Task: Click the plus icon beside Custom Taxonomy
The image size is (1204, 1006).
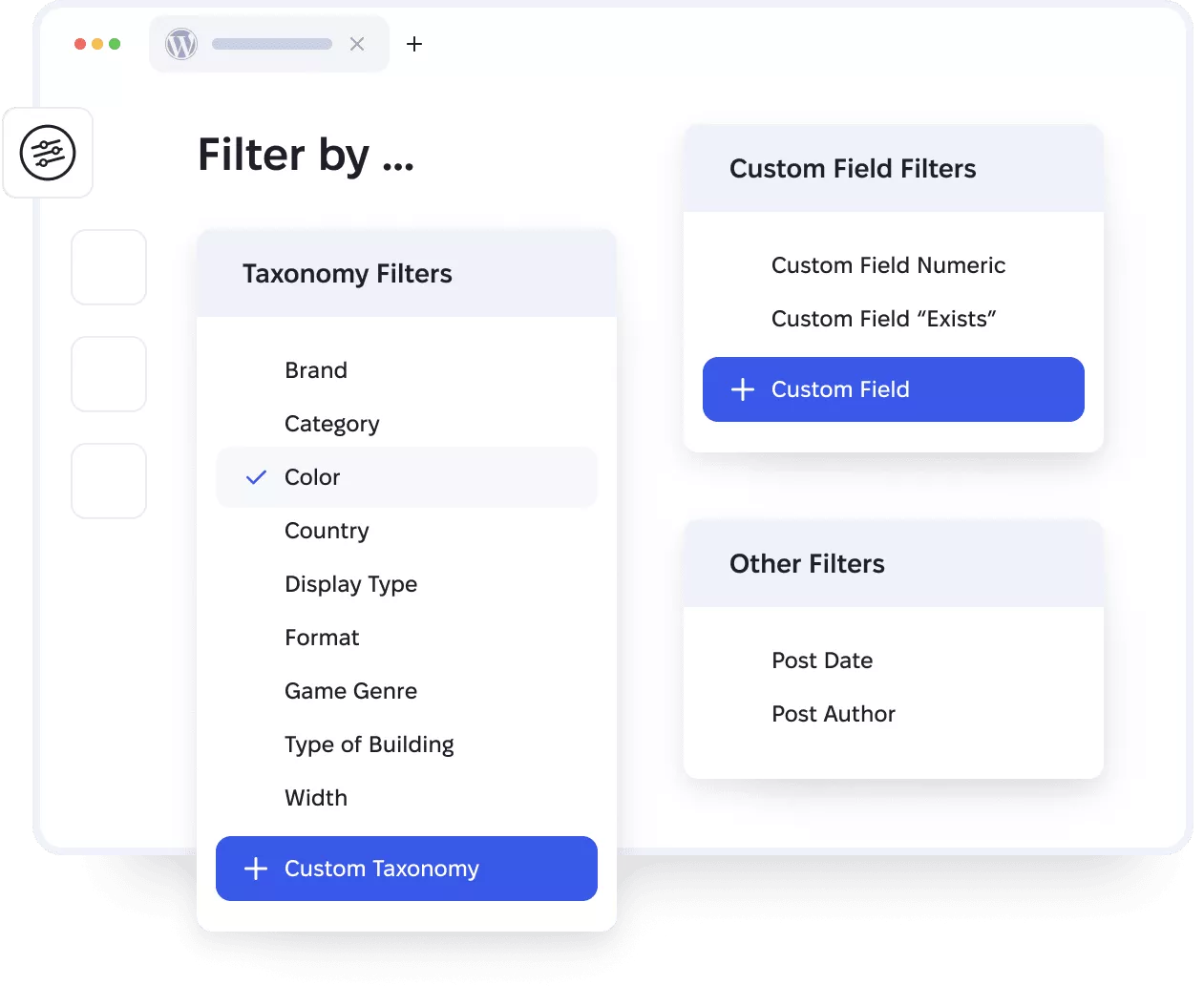Action: (256, 869)
